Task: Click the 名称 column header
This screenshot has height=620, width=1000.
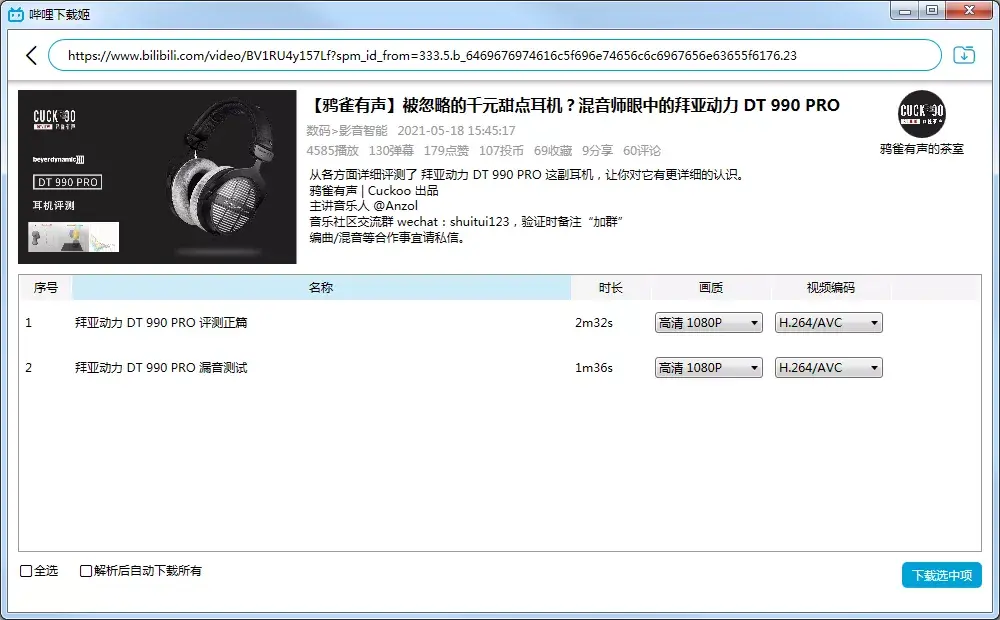Action: tap(321, 288)
